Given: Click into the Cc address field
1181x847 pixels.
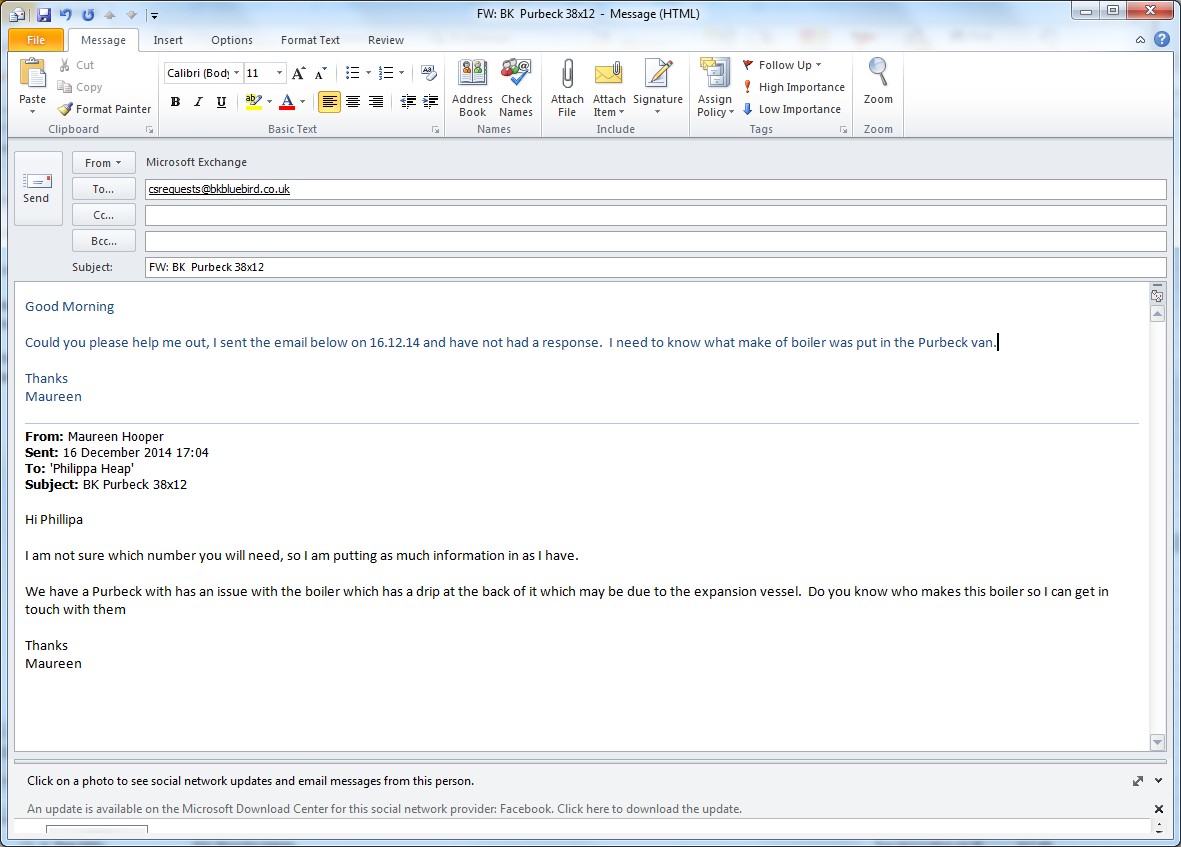Looking at the screenshot, I should [x=655, y=215].
